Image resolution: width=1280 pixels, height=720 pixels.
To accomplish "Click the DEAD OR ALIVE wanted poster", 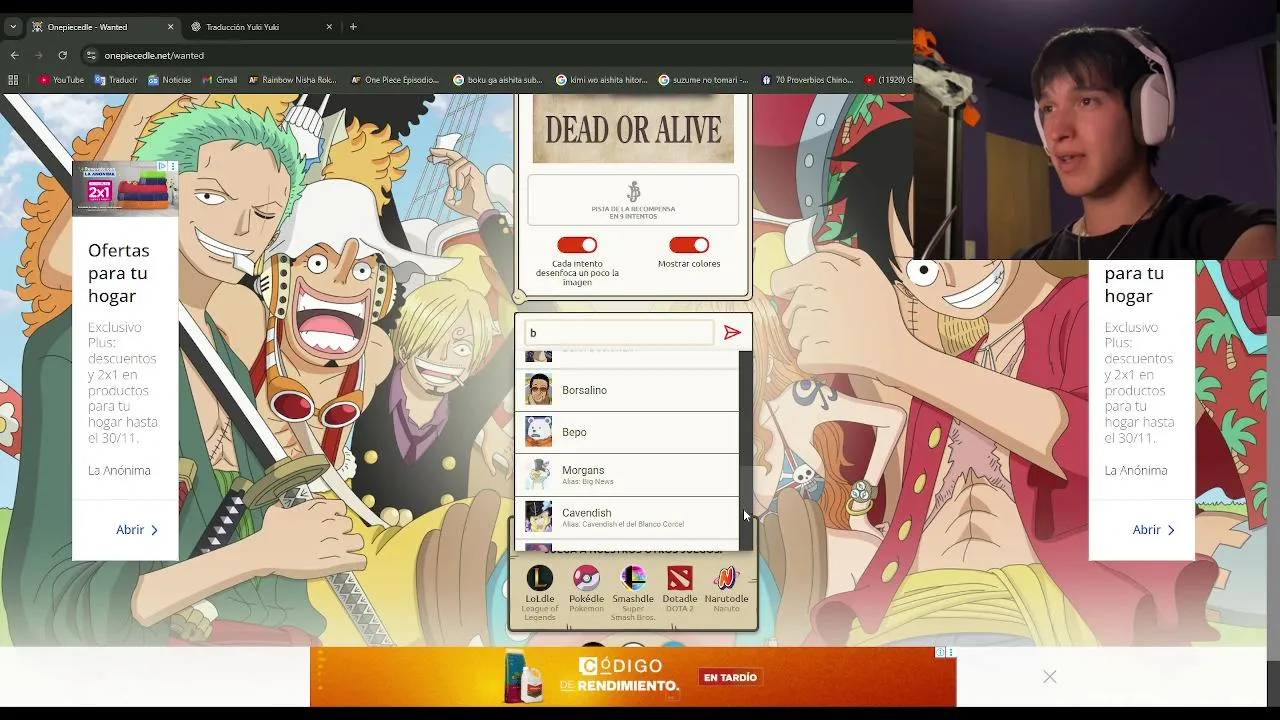I will pyautogui.click(x=633, y=129).
